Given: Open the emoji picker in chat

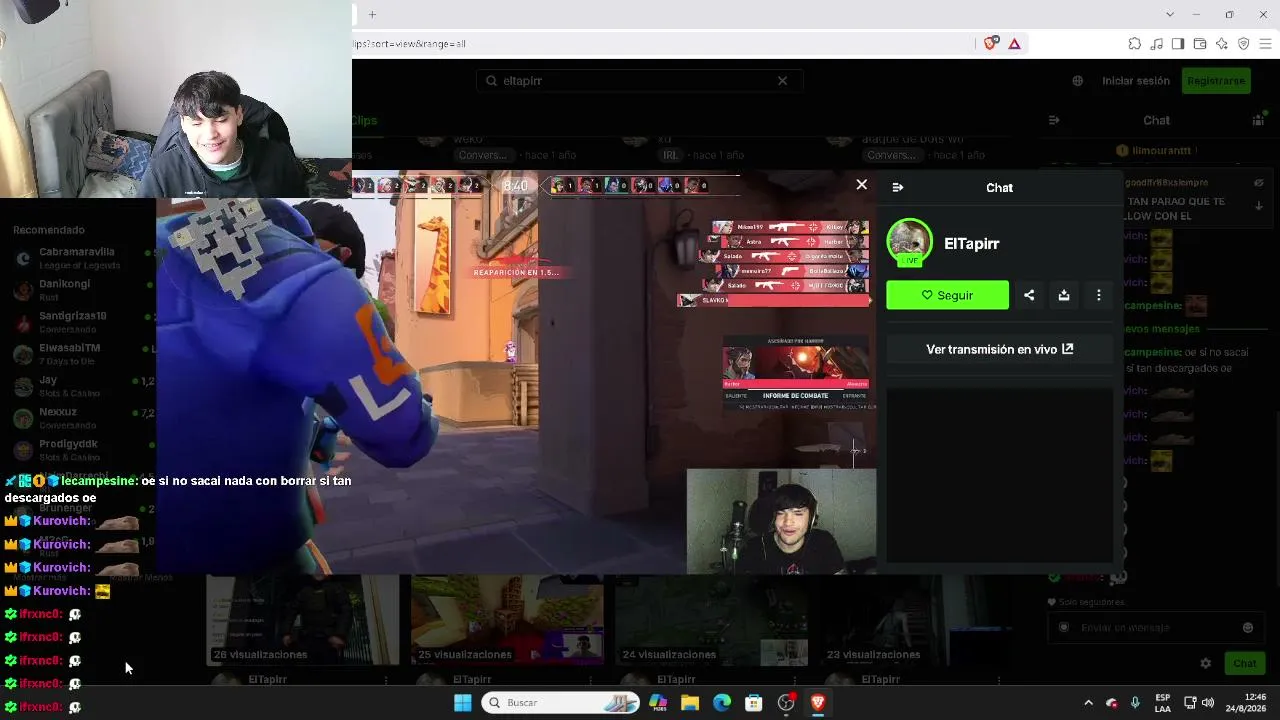Looking at the screenshot, I should (x=1248, y=628).
